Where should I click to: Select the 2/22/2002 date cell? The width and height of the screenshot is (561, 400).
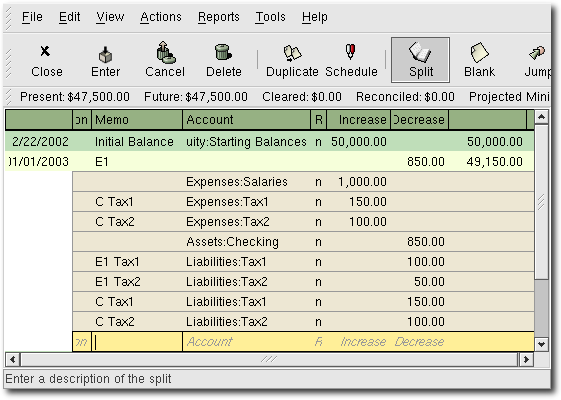click(40, 142)
